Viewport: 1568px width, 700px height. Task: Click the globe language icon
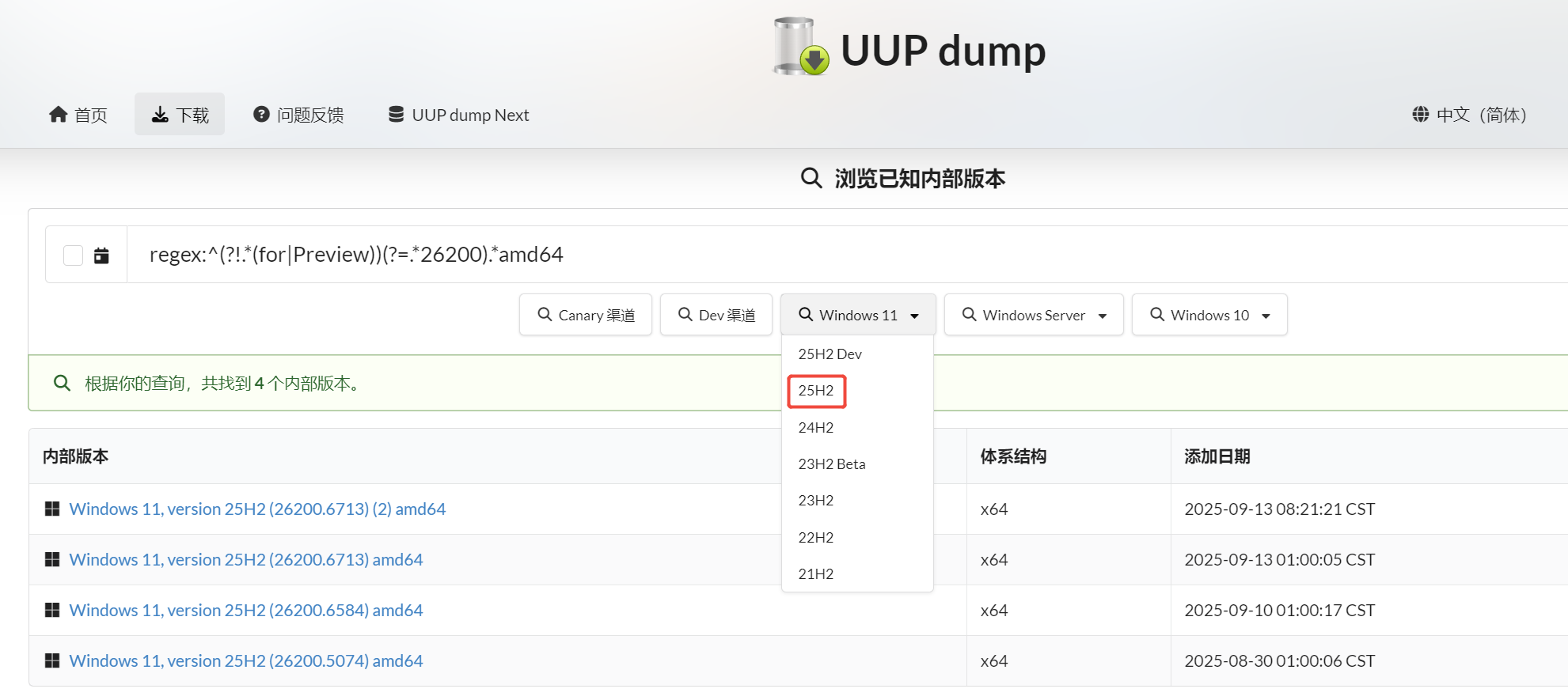point(1421,115)
